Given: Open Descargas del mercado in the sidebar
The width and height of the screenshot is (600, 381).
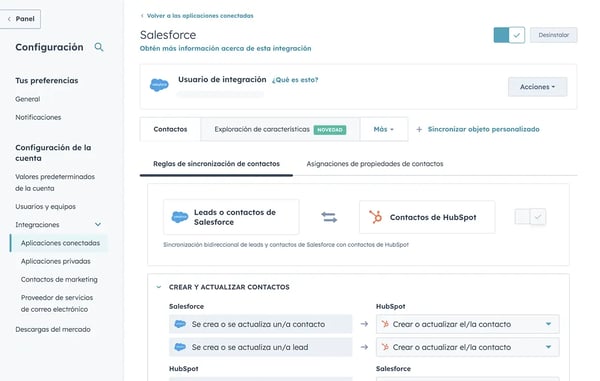Looking at the screenshot, I should [x=53, y=329].
